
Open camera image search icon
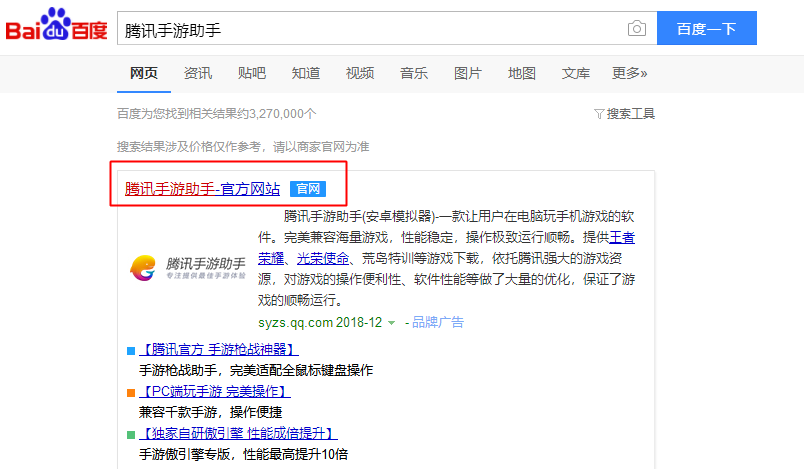(636, 28)
